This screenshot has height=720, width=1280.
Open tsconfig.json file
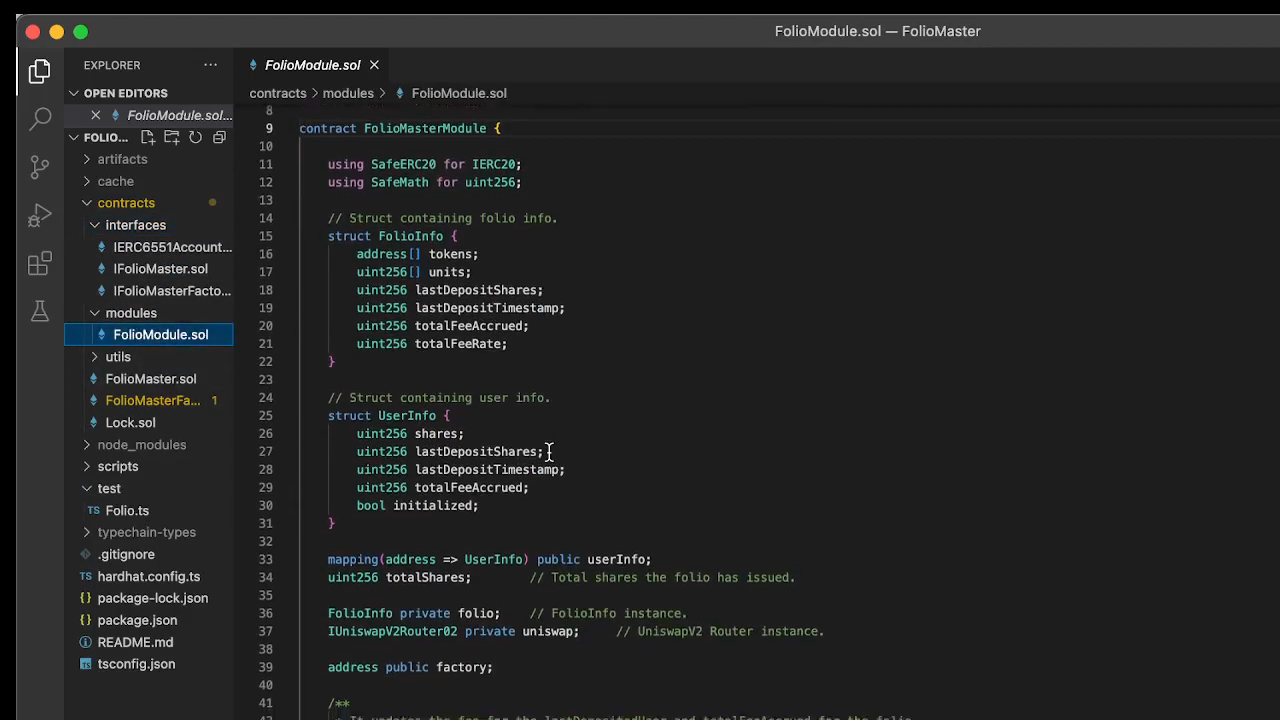136,665
